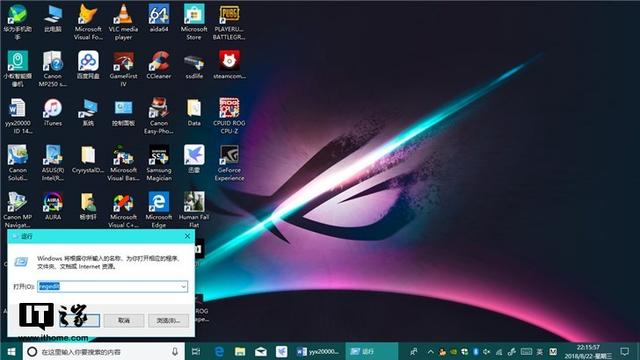This screenshot has height=360, width=640.
Task: Select the Microsoft Visual Basic desktop icon
Action: [x=123, y=163]
